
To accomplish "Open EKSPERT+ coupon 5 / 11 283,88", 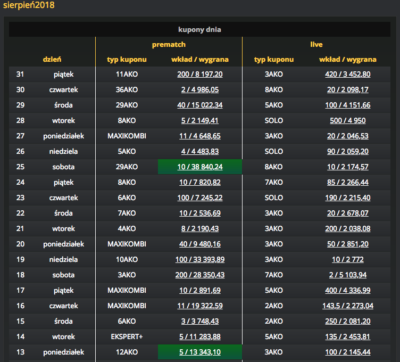I will tap(200, 337).
